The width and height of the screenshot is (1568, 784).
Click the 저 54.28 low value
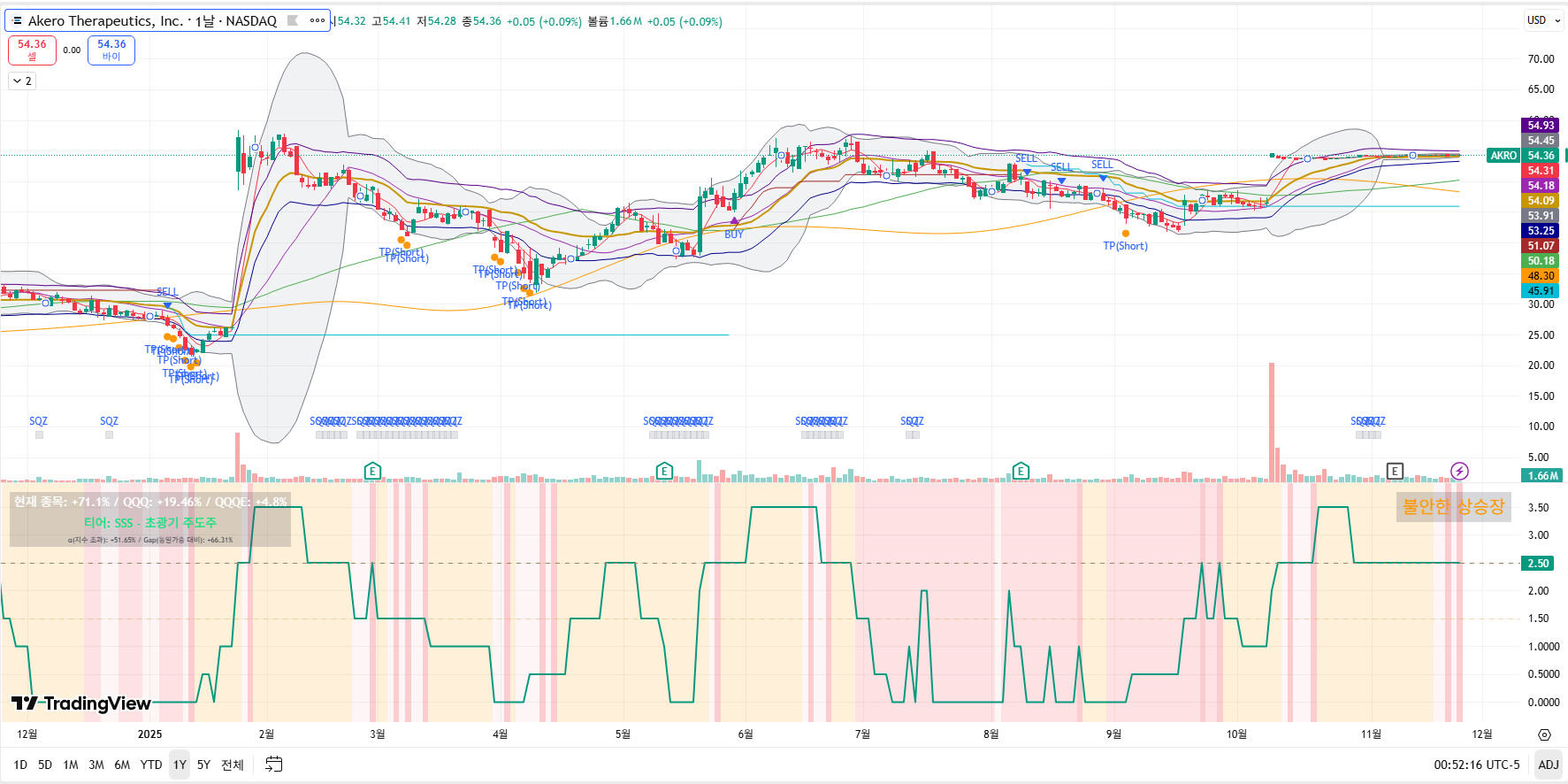point(436,21)
